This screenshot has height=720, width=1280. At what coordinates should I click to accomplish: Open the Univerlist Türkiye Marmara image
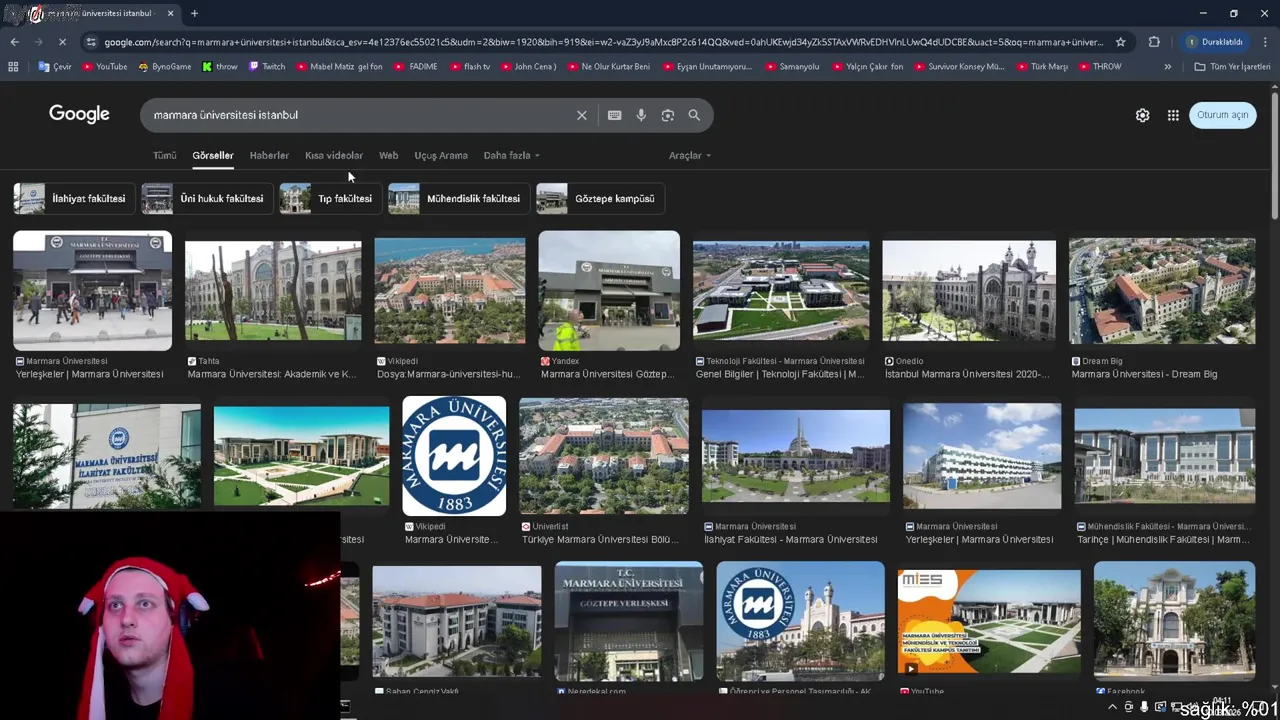(604, 456)
